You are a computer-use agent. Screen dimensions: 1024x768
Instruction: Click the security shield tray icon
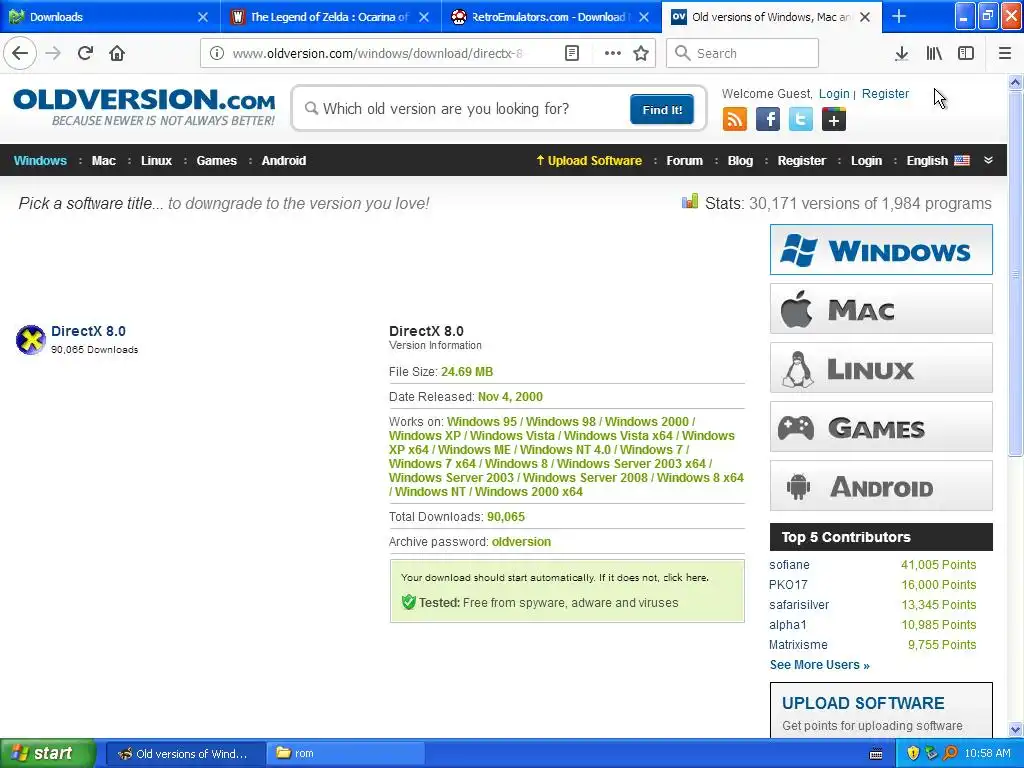point(913,753)
